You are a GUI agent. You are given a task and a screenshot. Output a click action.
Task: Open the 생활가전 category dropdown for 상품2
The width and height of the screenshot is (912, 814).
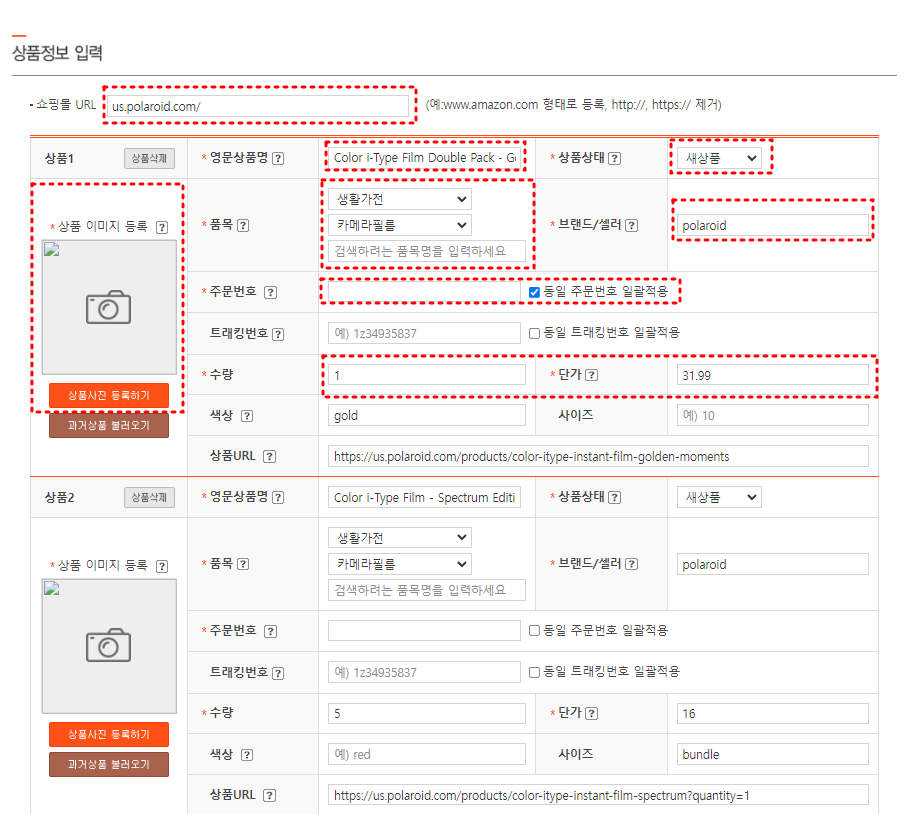(399, 537)
